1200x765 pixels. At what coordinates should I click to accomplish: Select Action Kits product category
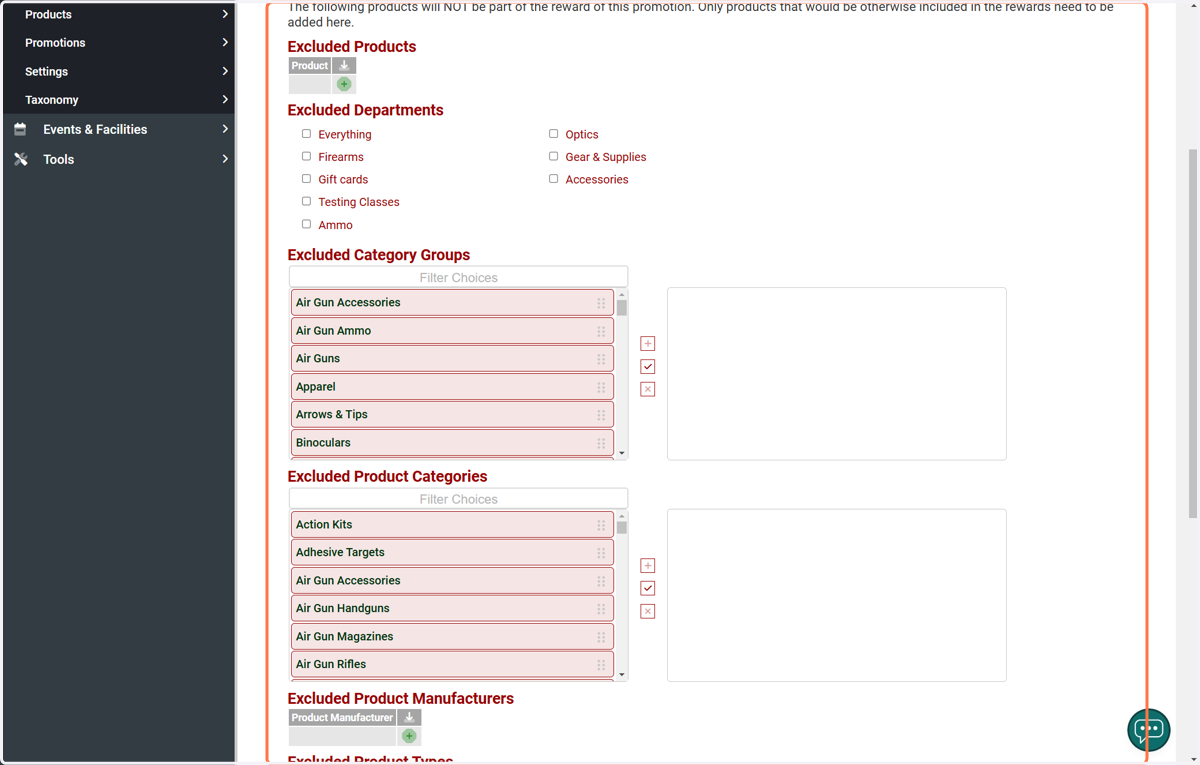[452, 524]
